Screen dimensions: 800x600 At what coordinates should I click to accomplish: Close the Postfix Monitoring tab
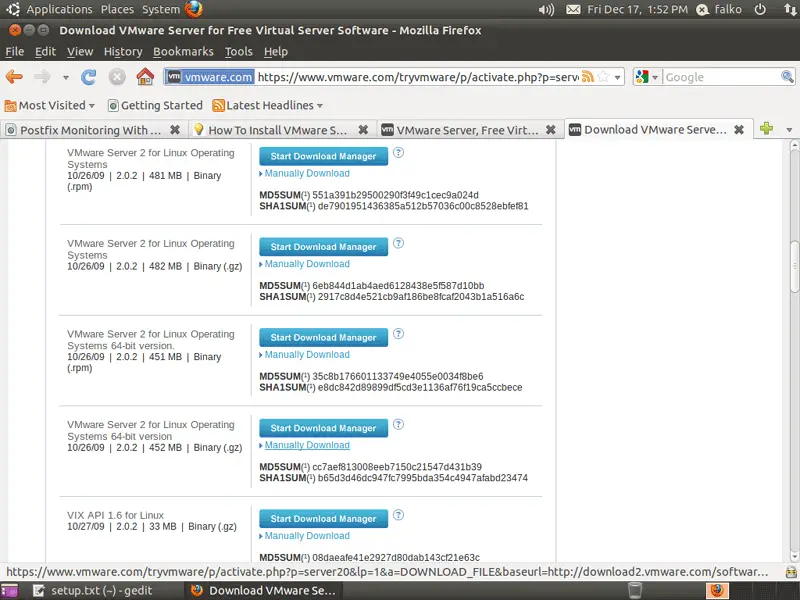click(x=175, y=130)
